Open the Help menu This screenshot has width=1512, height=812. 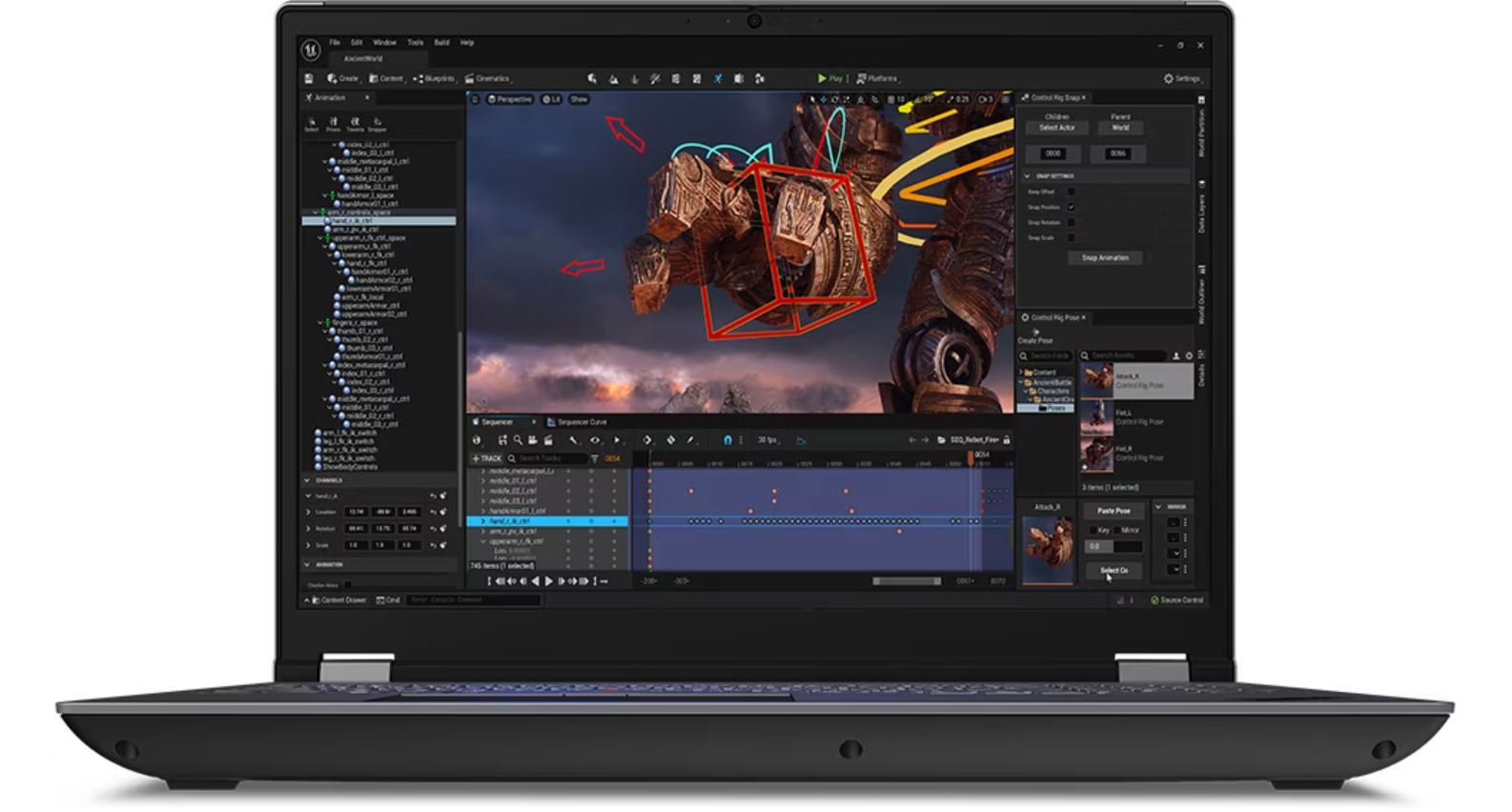tap(467, 43)
